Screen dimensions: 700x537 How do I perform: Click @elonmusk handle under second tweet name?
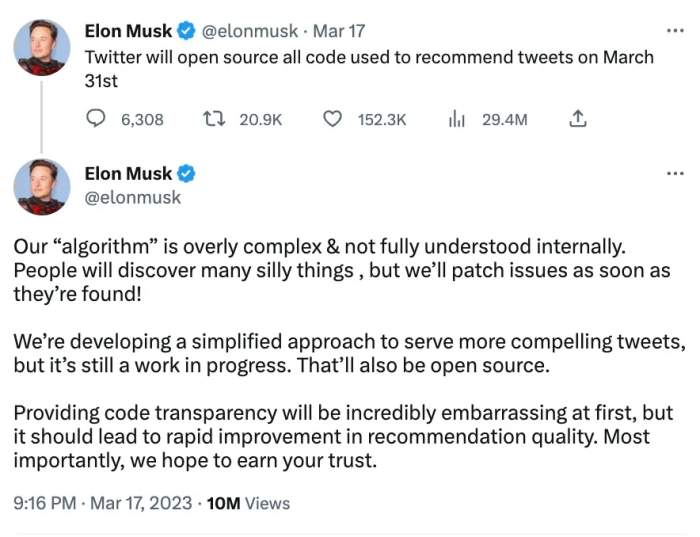click(133, 197)
